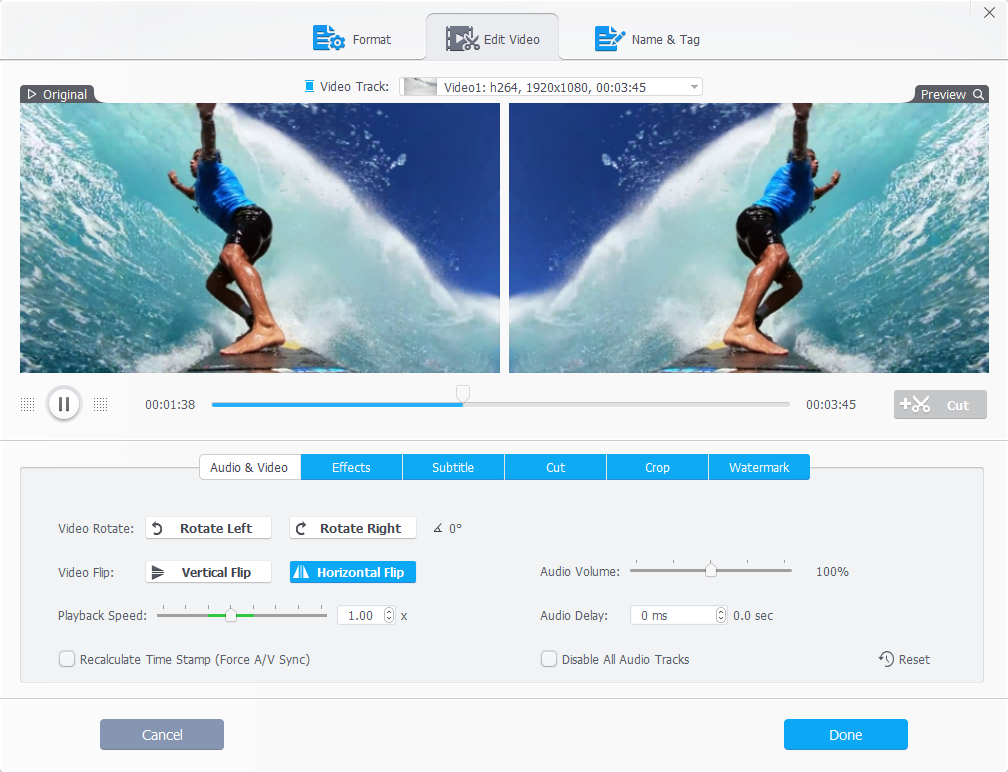Viewport: 1008px width, 772px height.
Task: Open the Format tab
Action: point(352,39)
